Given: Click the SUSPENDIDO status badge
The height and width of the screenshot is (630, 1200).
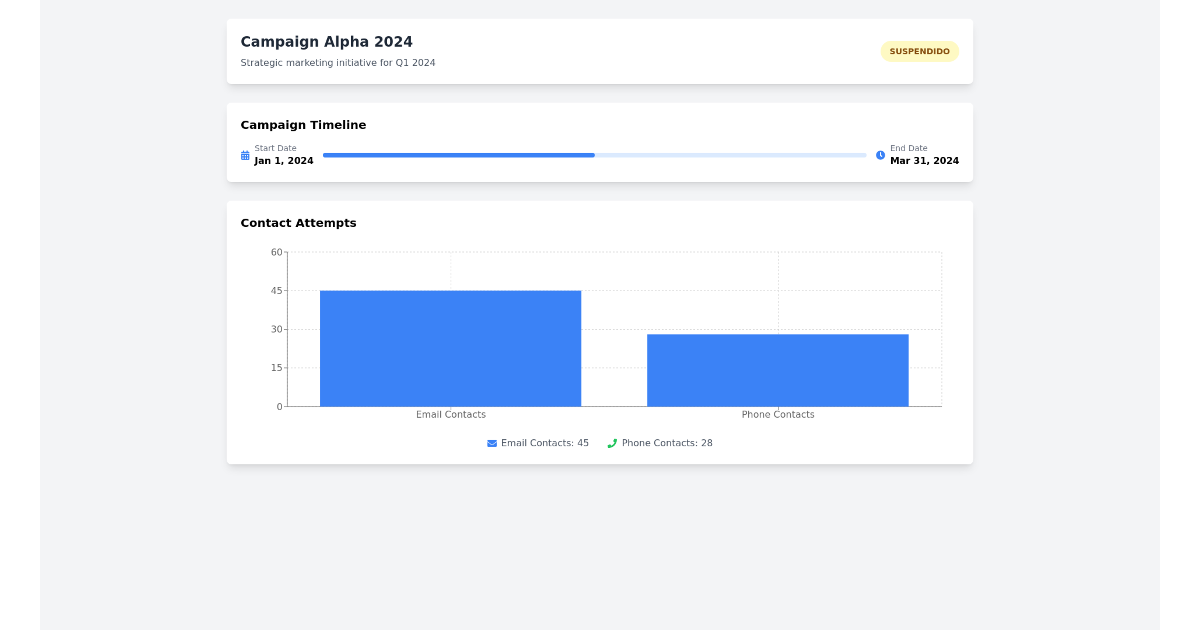Looking at the screenshot, I should click(919, 51).
